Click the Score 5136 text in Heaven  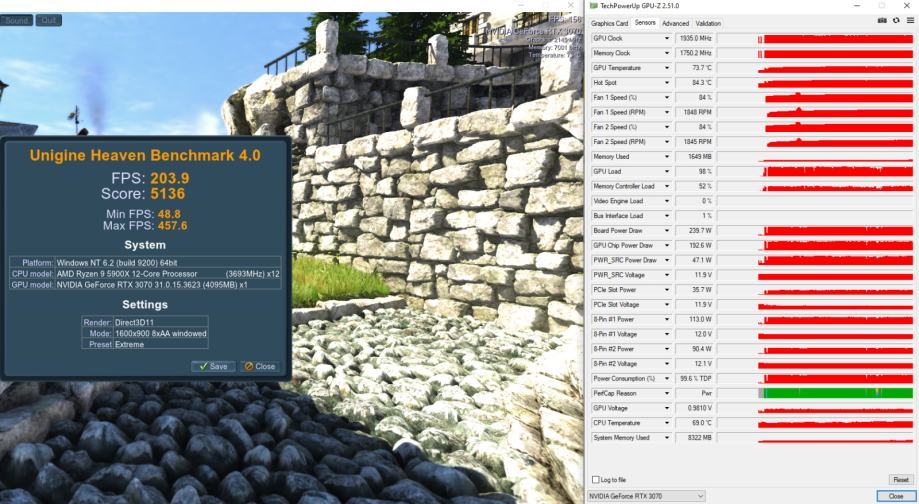tap(143, 194)
